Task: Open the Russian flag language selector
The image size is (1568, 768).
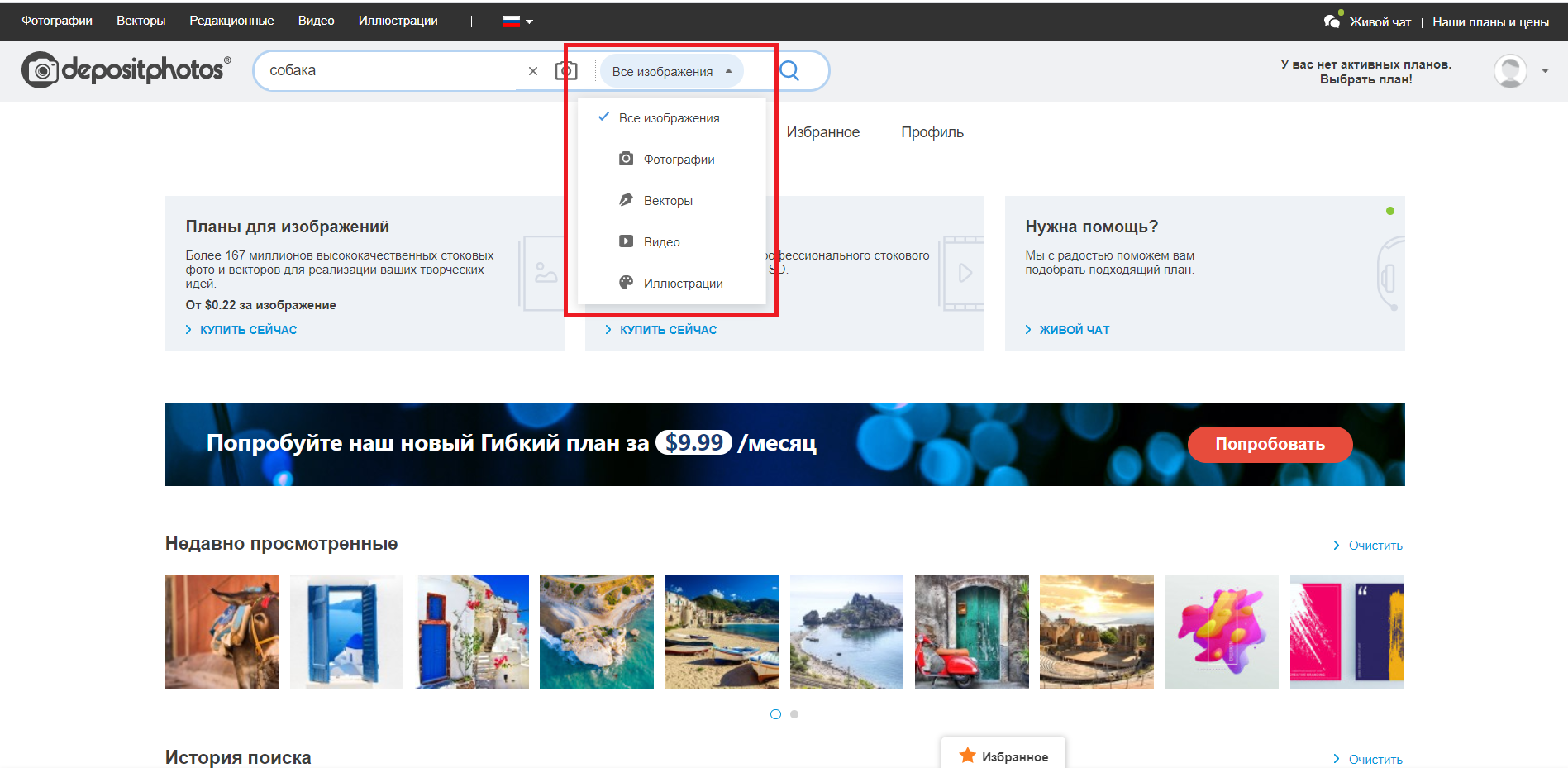Action: [x=517, y=21]
